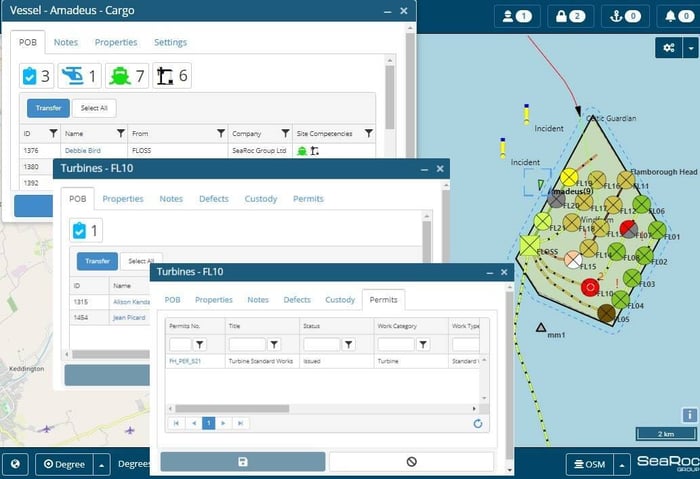The height and width of the screenshot is (479, 700).
Task: Click the anchor count icon in top bar
Action: pos(625,17)
